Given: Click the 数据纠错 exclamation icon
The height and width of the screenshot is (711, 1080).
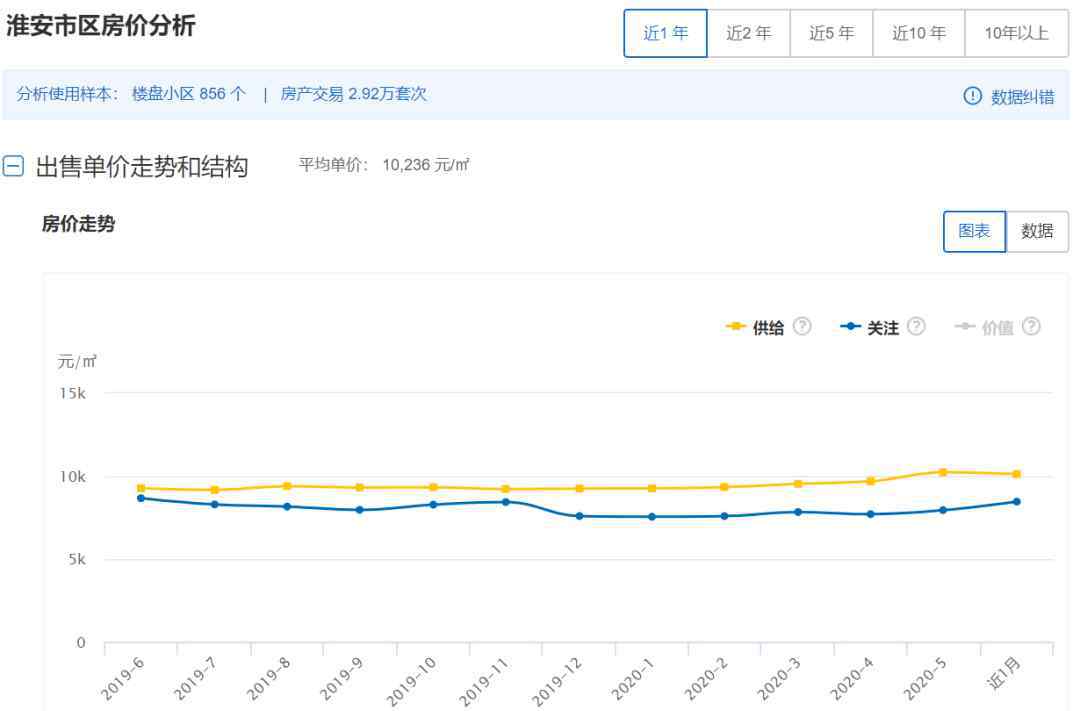Looking at the screenshot, I should [972, 96].
